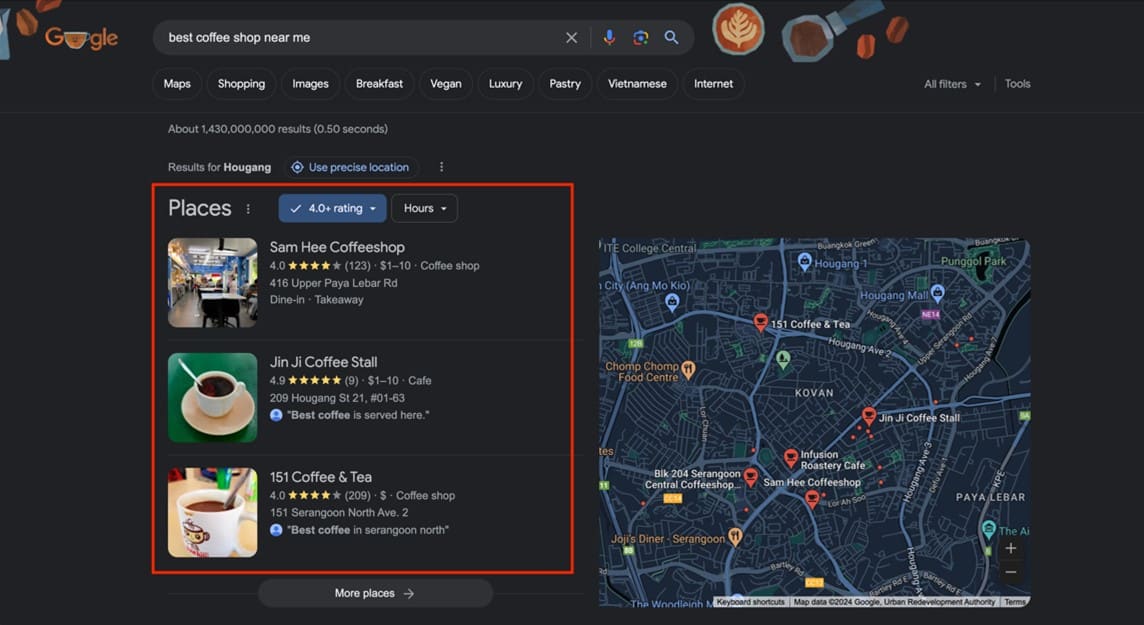This screenshot has height=625, width=1144.
Task: Click the 151 Coffee & Tea map pin
Action: [x=760, y=322]
